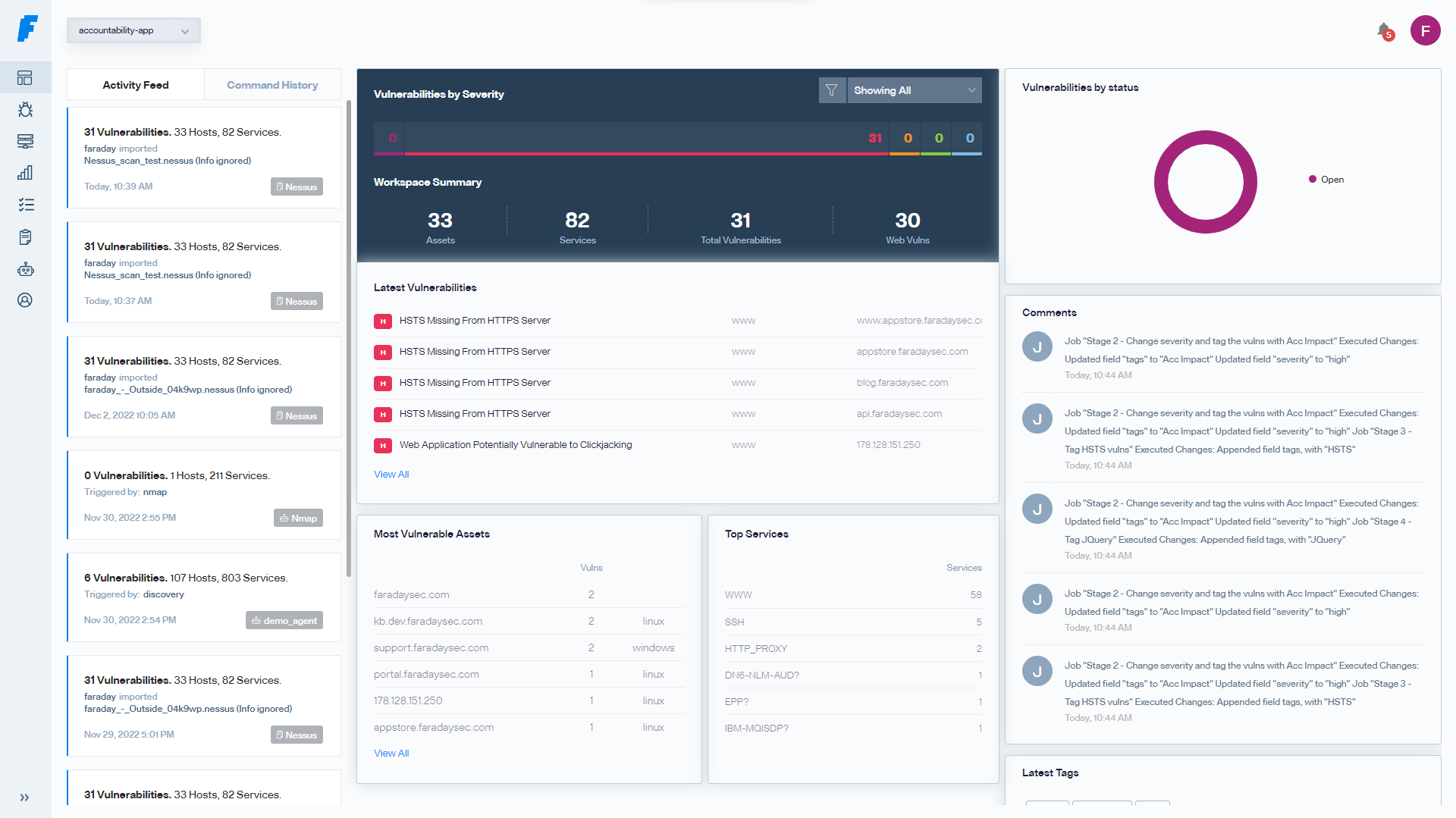Image resolution: width=1456 pixels, height=818 pixels.
Task: Expand the sidebar with double chevron
Action: tap(24, 798)
